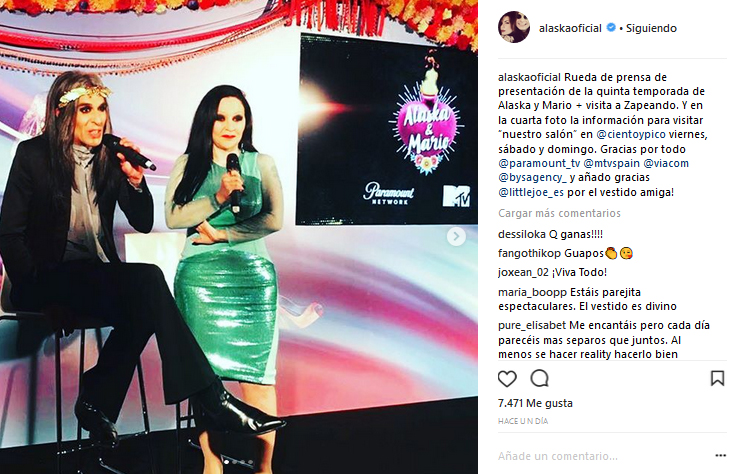Open the @viacom mention link
Screen dimensions: 730x474
click(x=666, y=163)
